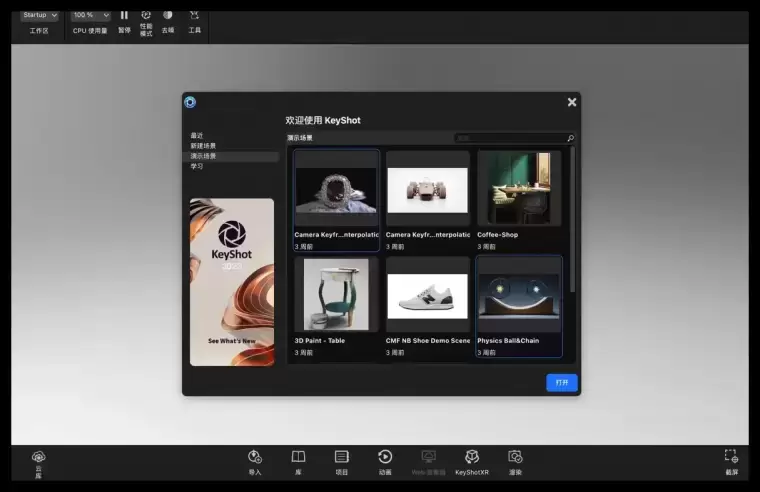Click the Coffee-Shop title text
This screenshot has height=492, width=760.
tap(497, 235)
